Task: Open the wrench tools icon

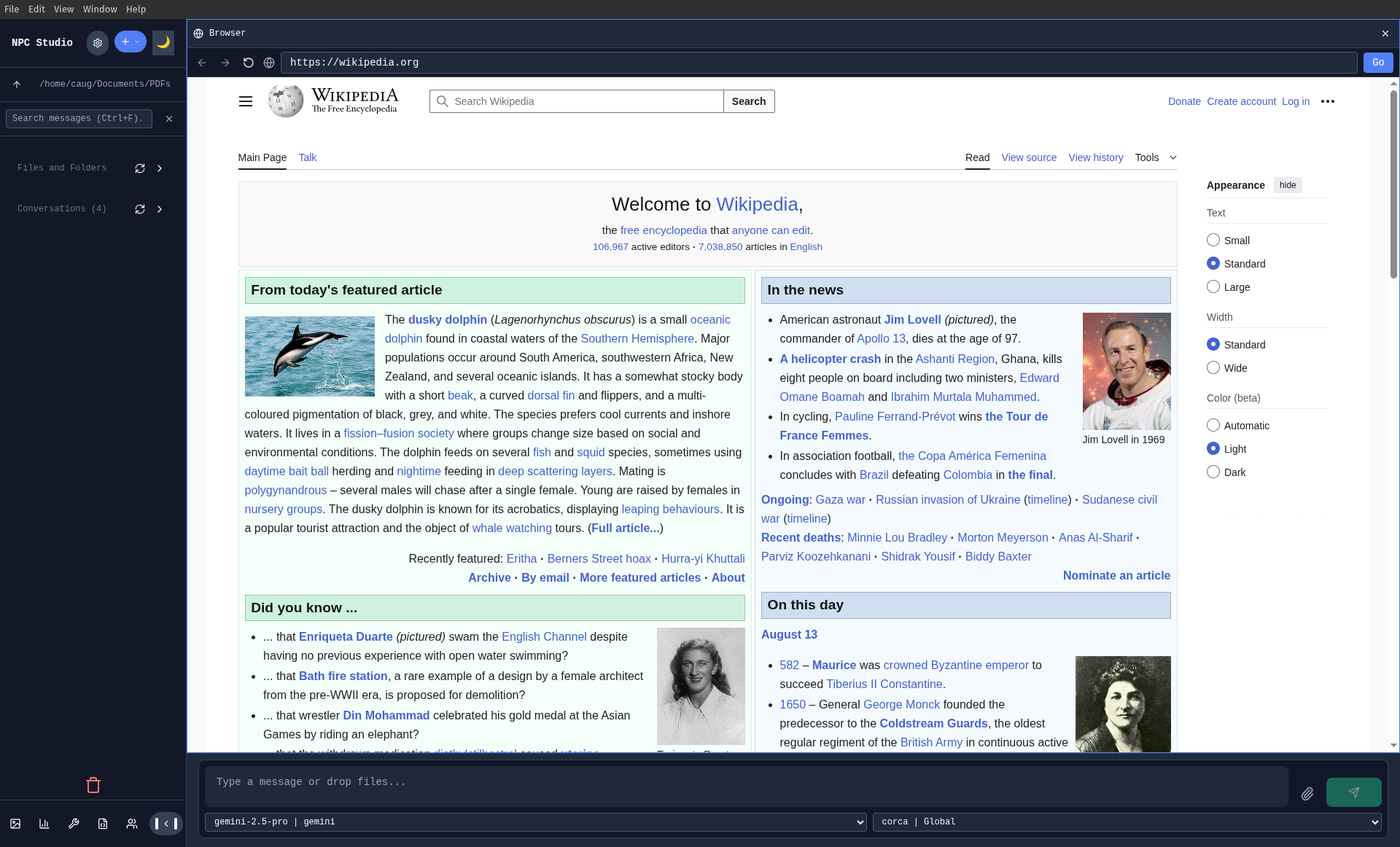Action: coord(74,824)
